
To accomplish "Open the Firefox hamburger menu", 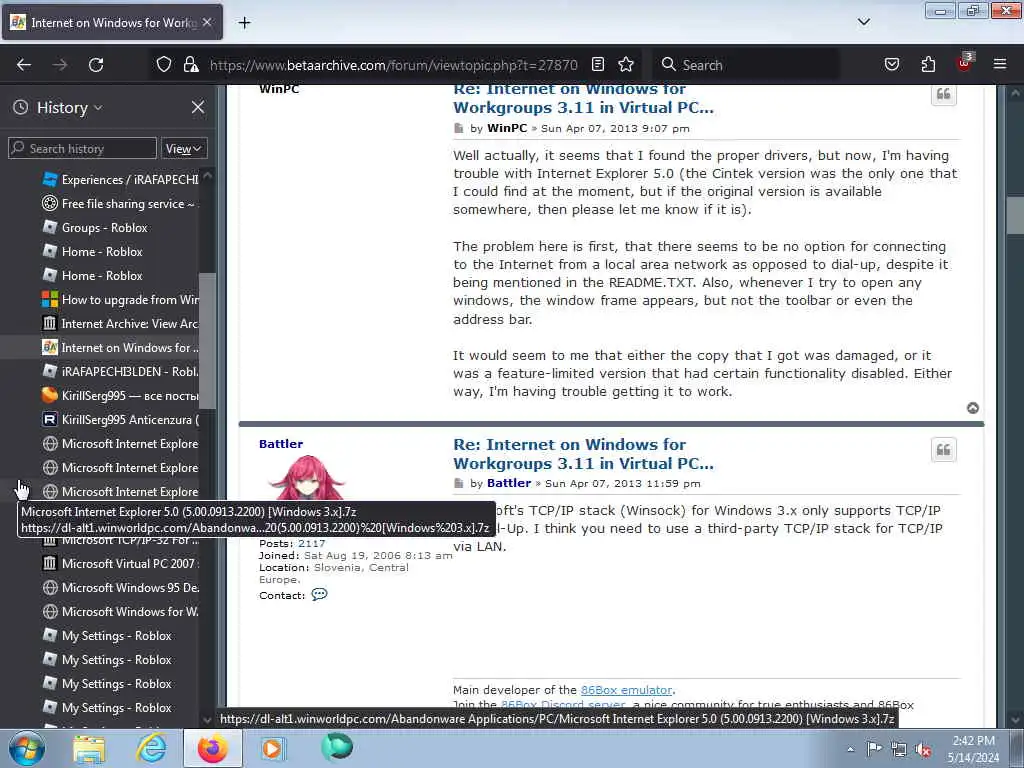I will tap(1000, 64).
